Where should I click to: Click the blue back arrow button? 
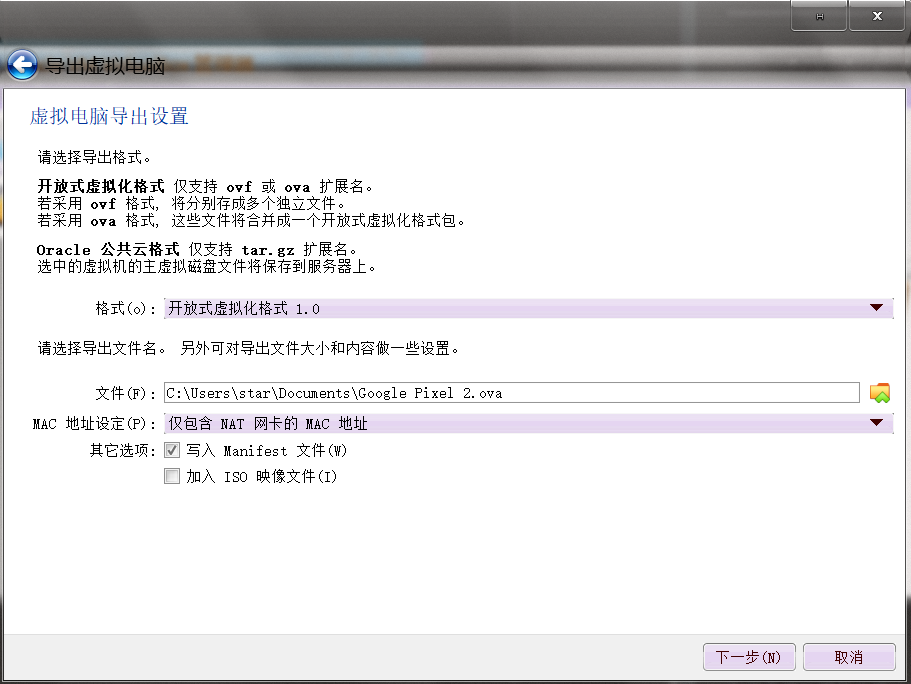tap(21, 66)
